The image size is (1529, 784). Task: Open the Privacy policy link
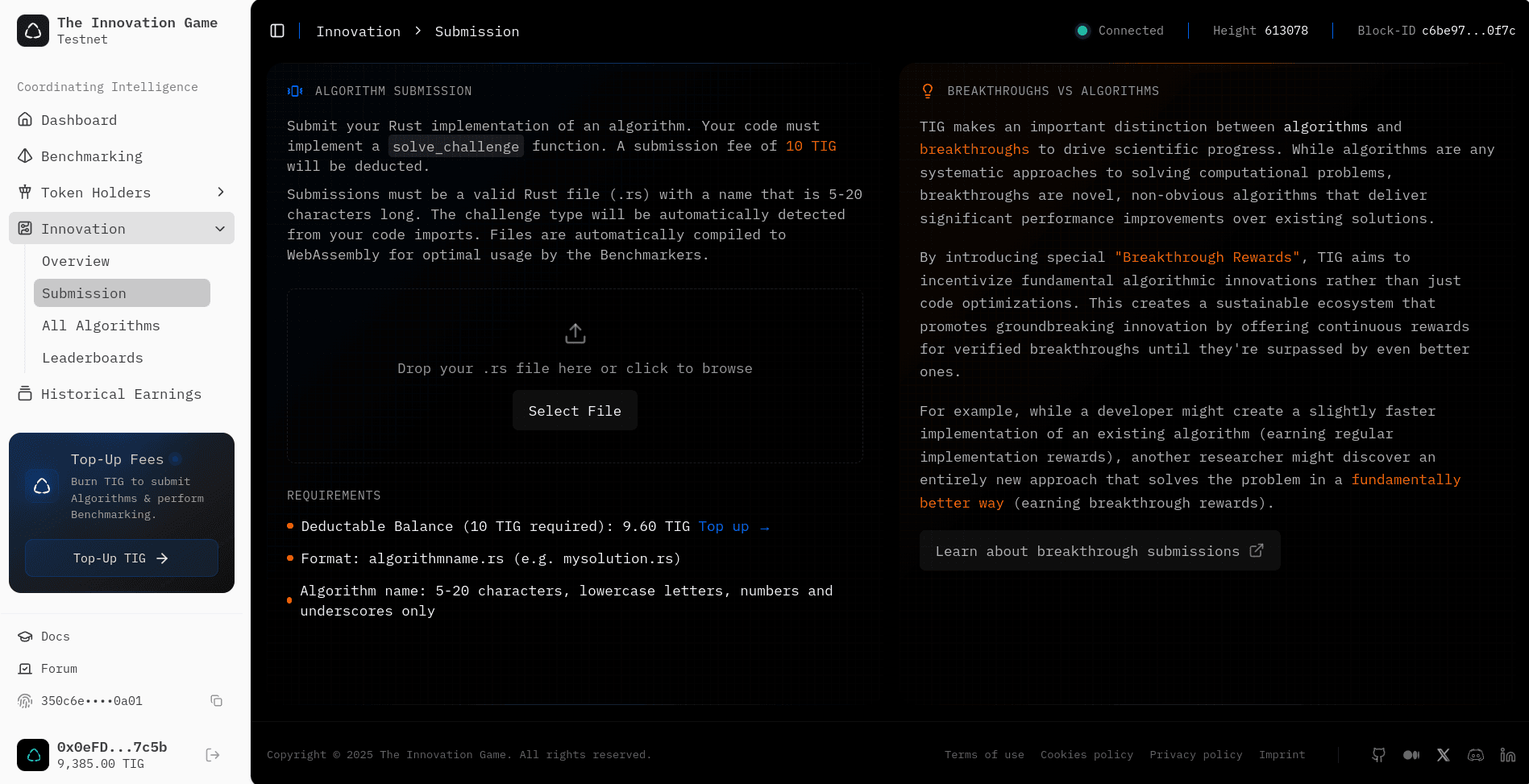(1195, 755)
